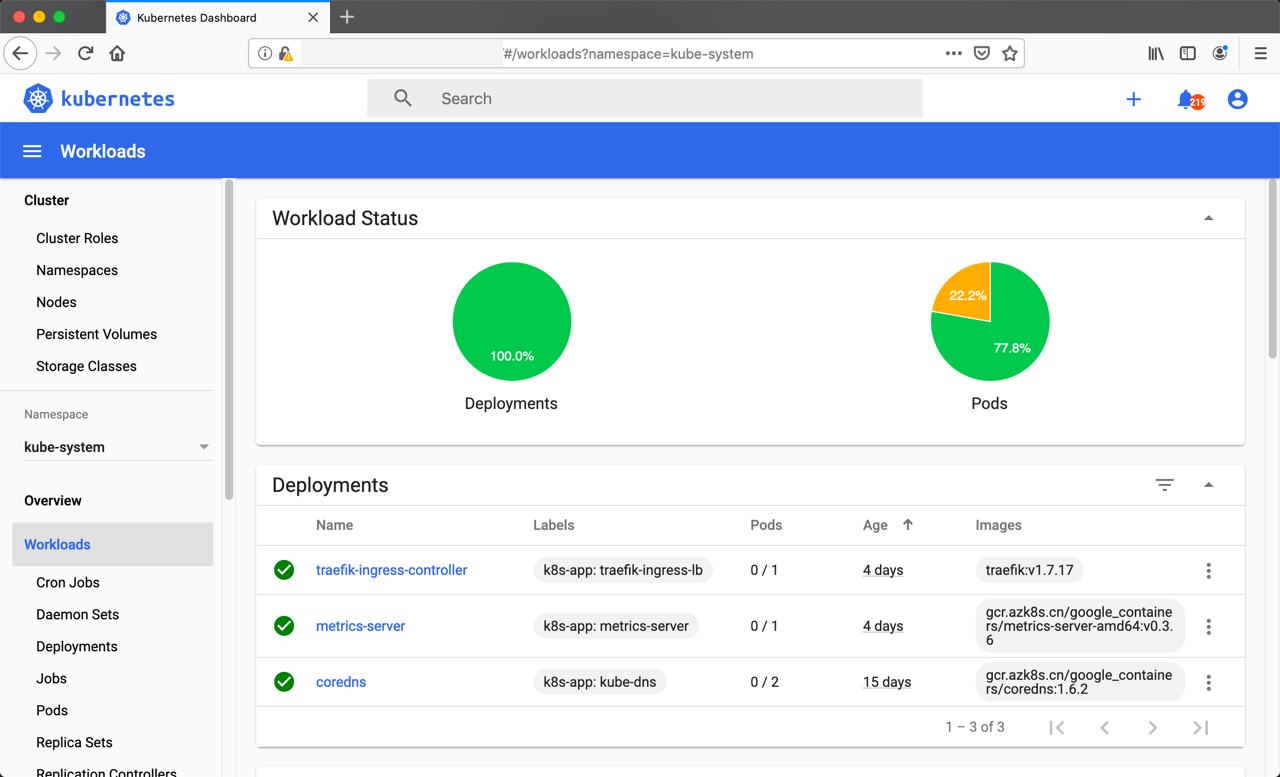Open actions menu for traefik-ingress-controller row
1280x777 pixels.
(1208, 570)
